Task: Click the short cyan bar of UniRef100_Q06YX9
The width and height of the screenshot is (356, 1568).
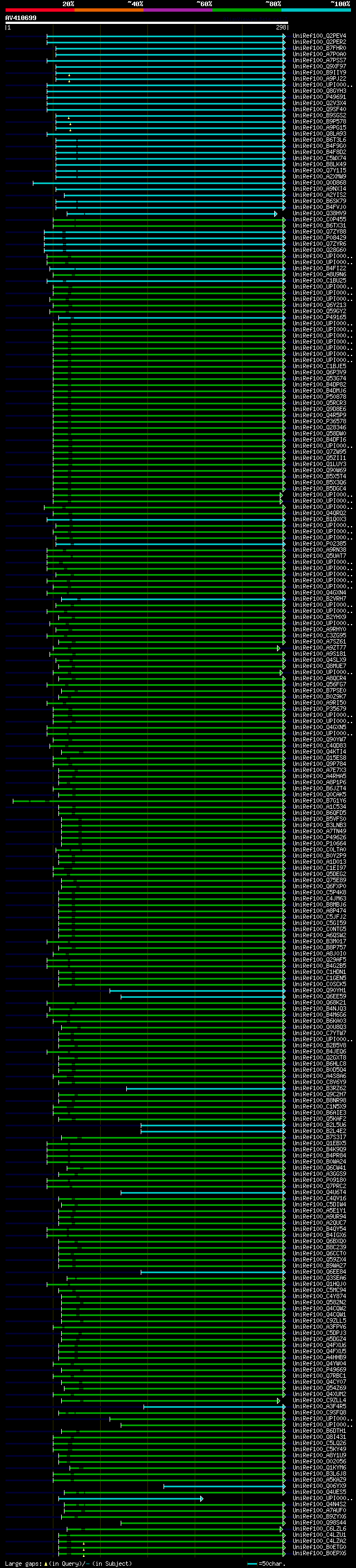Action: pos(225,1486)
